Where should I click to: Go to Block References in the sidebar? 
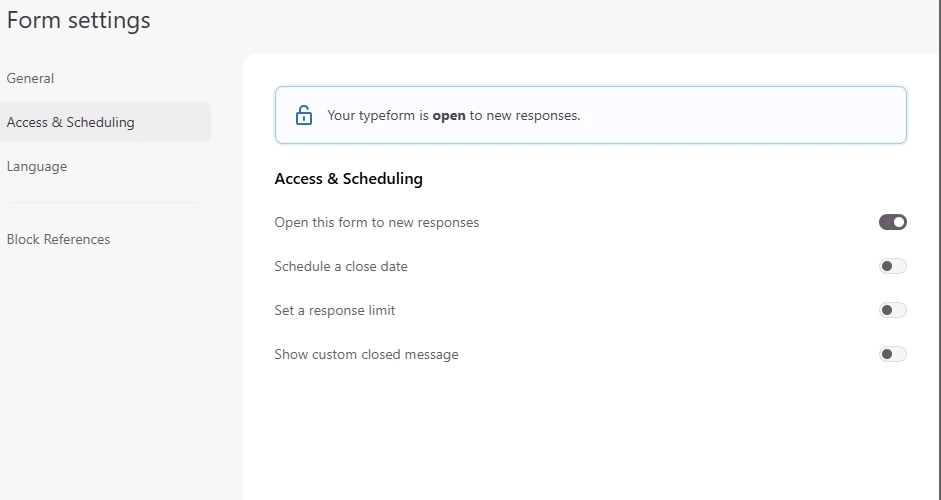(58, 239)
